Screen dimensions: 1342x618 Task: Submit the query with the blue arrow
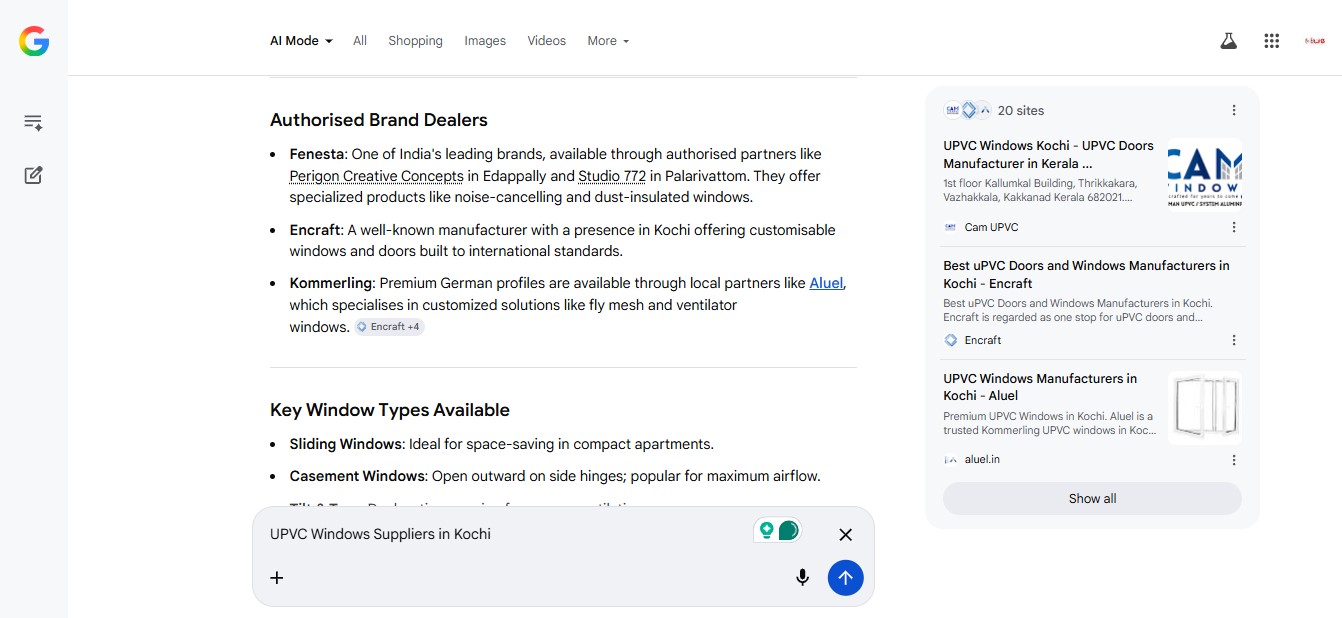845,577
